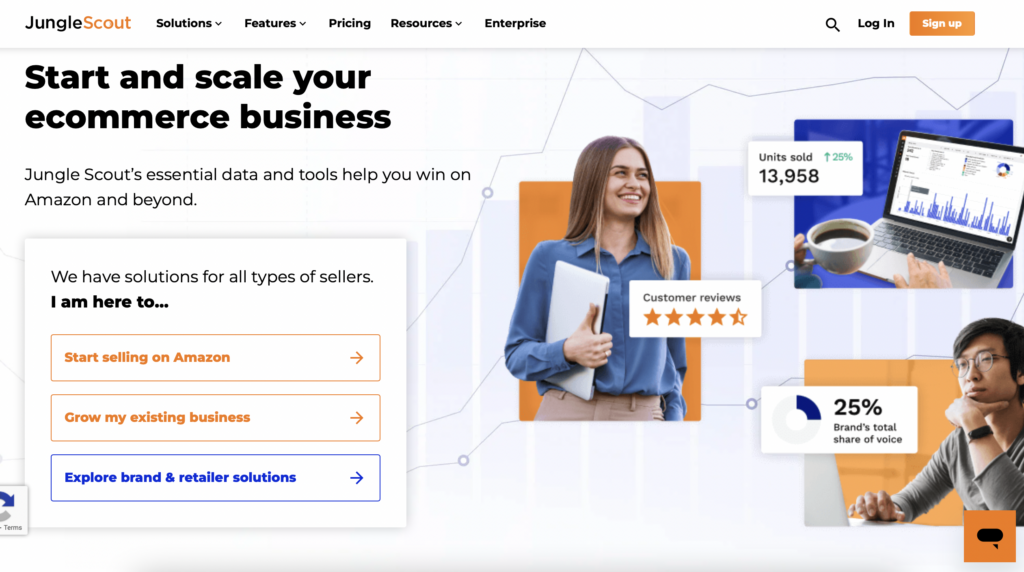Go to the Enterprise page
Screen dimensions: 1024x572
[x=515, y=24]
